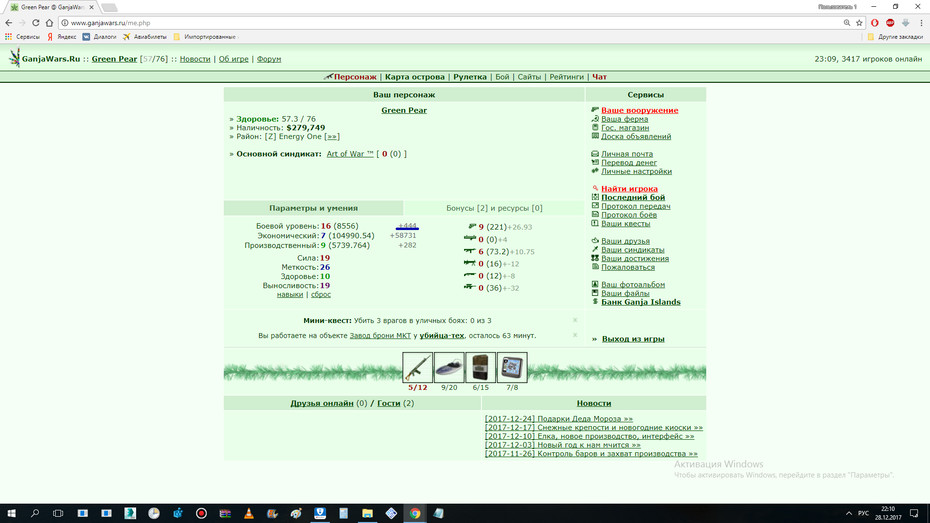Click the magnifier icon beside Найти игрока

click(x=595, y=188)
